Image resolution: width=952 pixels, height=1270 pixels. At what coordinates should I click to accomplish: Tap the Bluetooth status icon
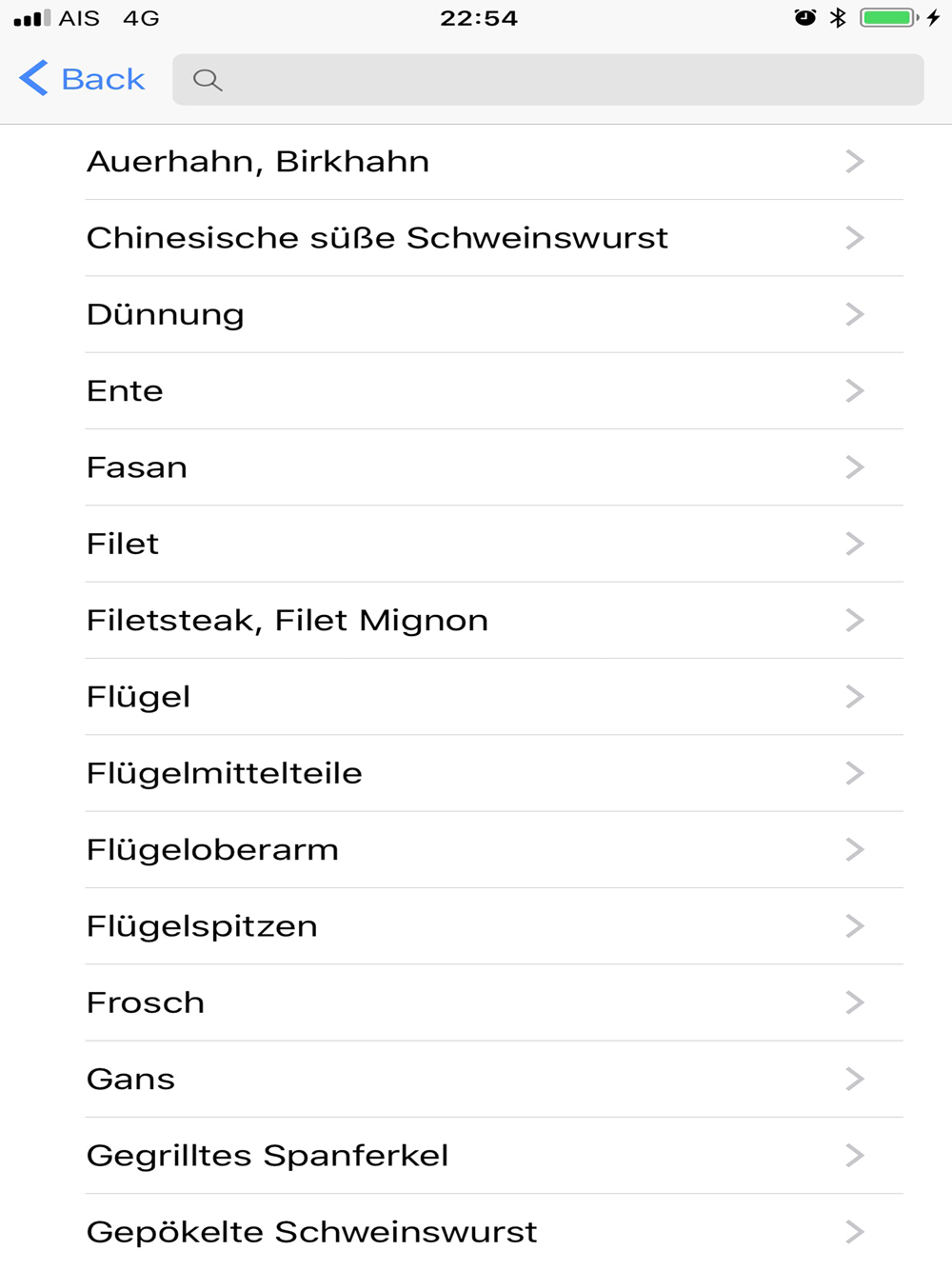click(838, 17)
